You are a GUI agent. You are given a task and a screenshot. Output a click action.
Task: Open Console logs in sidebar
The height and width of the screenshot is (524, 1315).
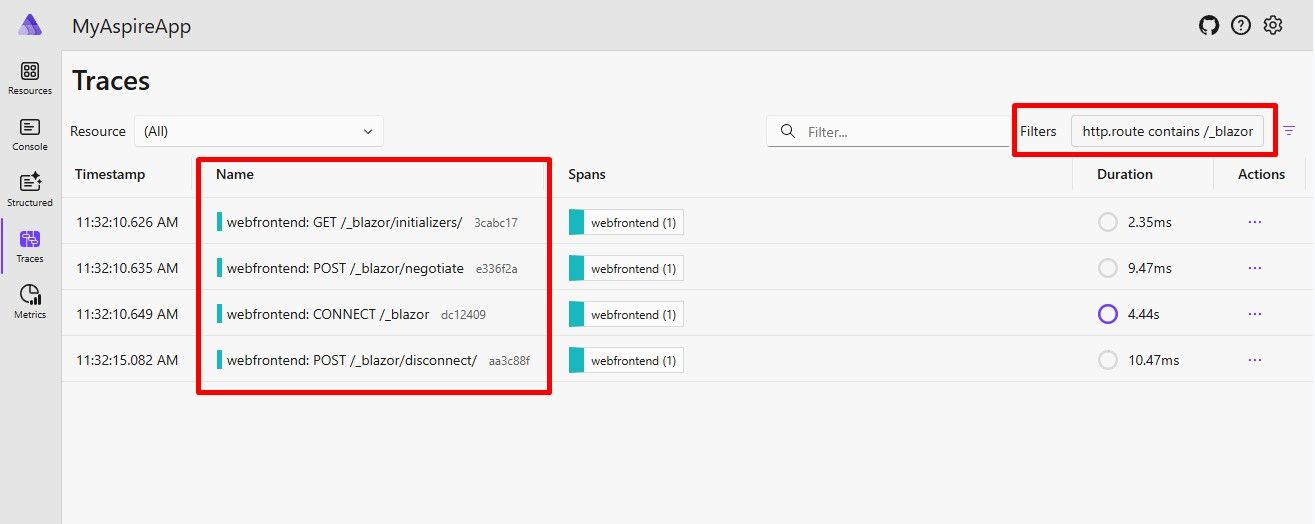click(30, 134)
